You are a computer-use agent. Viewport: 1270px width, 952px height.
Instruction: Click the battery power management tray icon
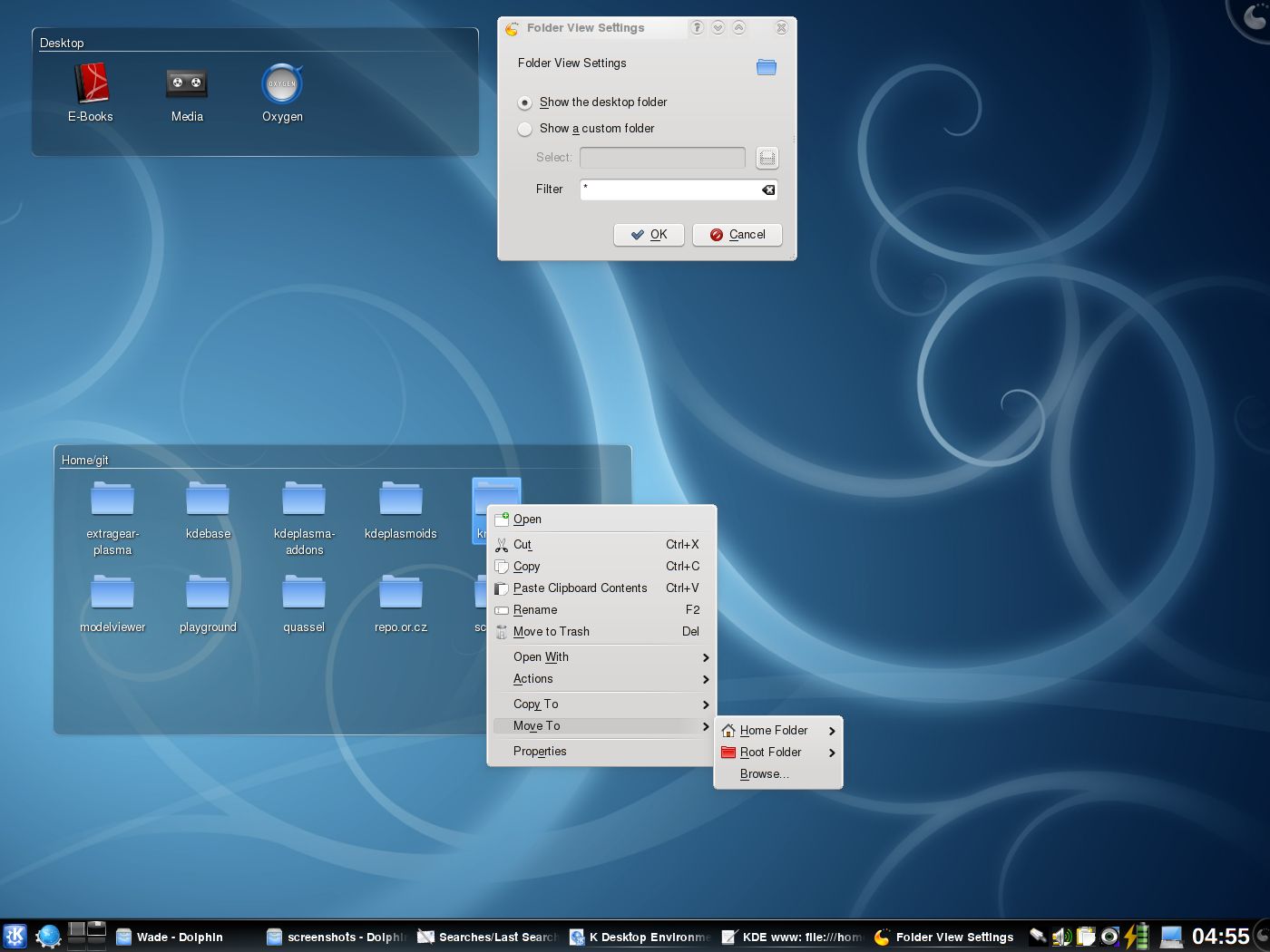coord(1137,937)
